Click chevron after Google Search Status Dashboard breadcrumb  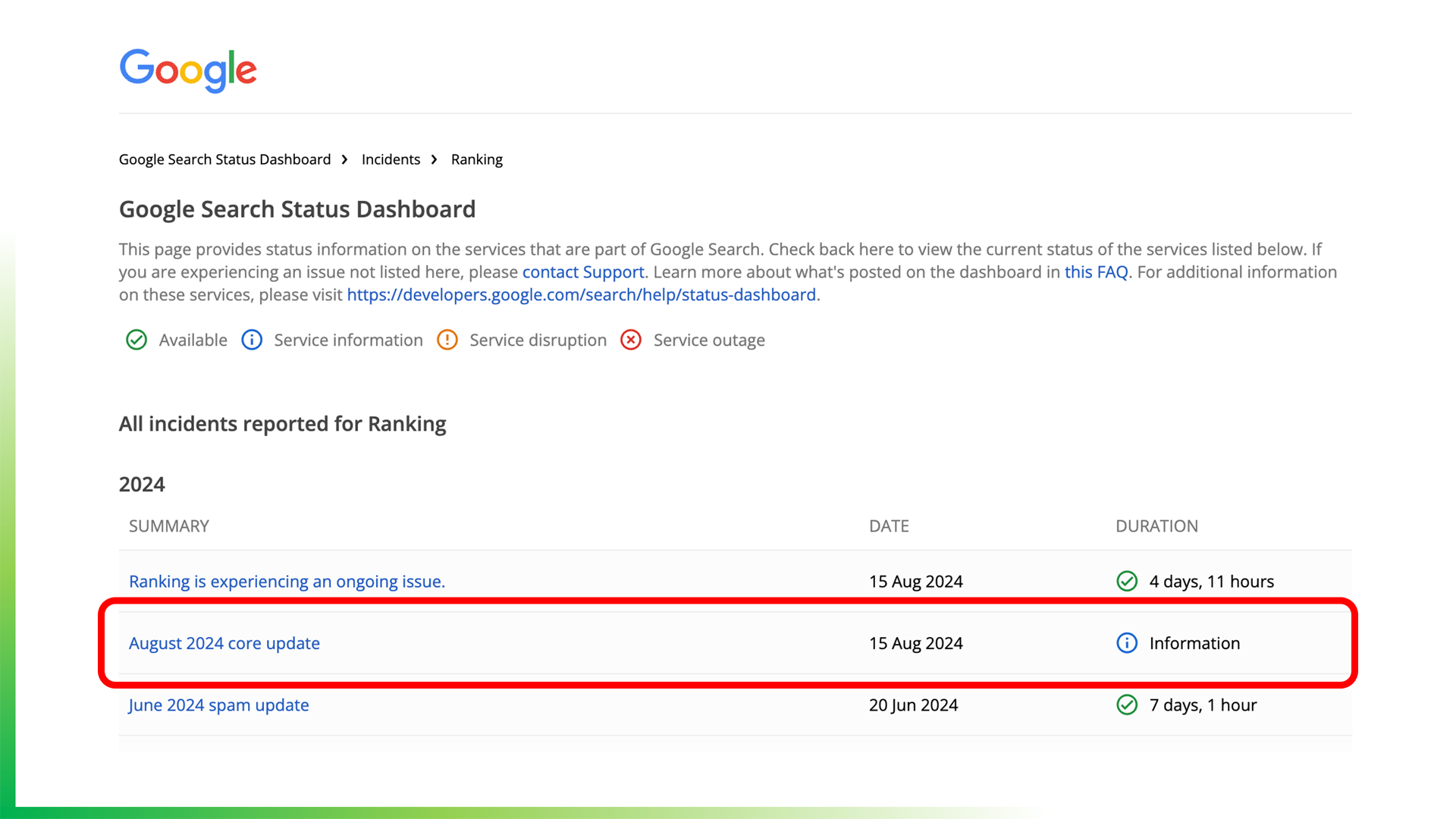pyautogui.click(x=344, y=159)
